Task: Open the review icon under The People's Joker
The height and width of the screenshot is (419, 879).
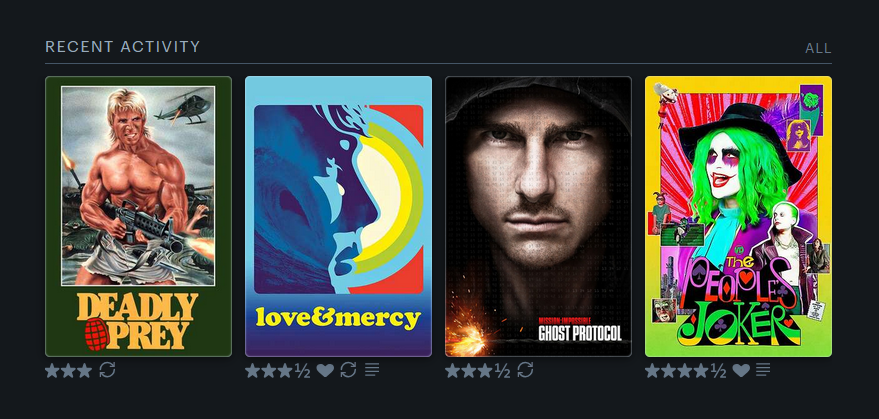Action: tap(763, 370)
